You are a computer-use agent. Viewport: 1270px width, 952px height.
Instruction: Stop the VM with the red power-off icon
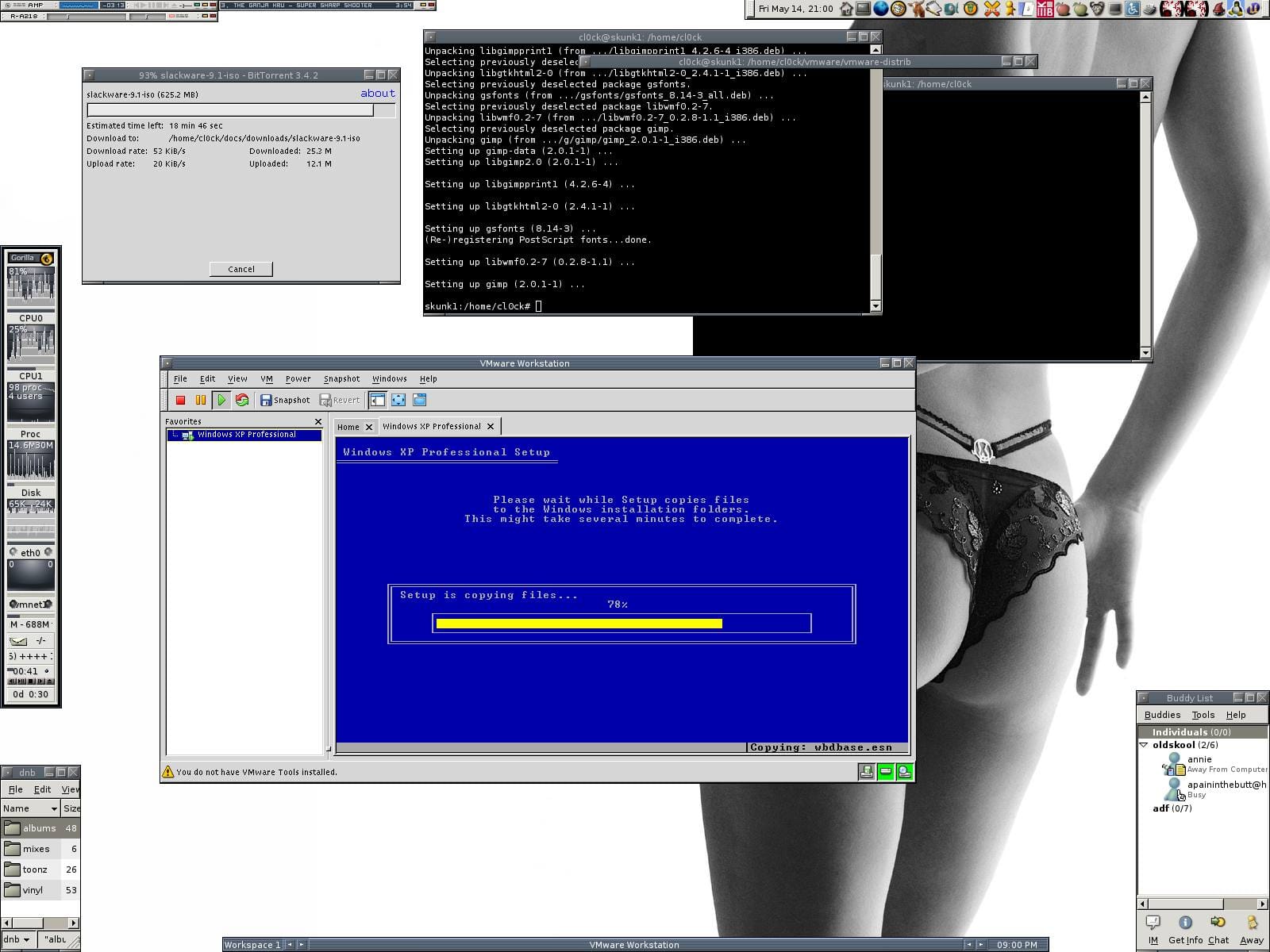[180, 401]
